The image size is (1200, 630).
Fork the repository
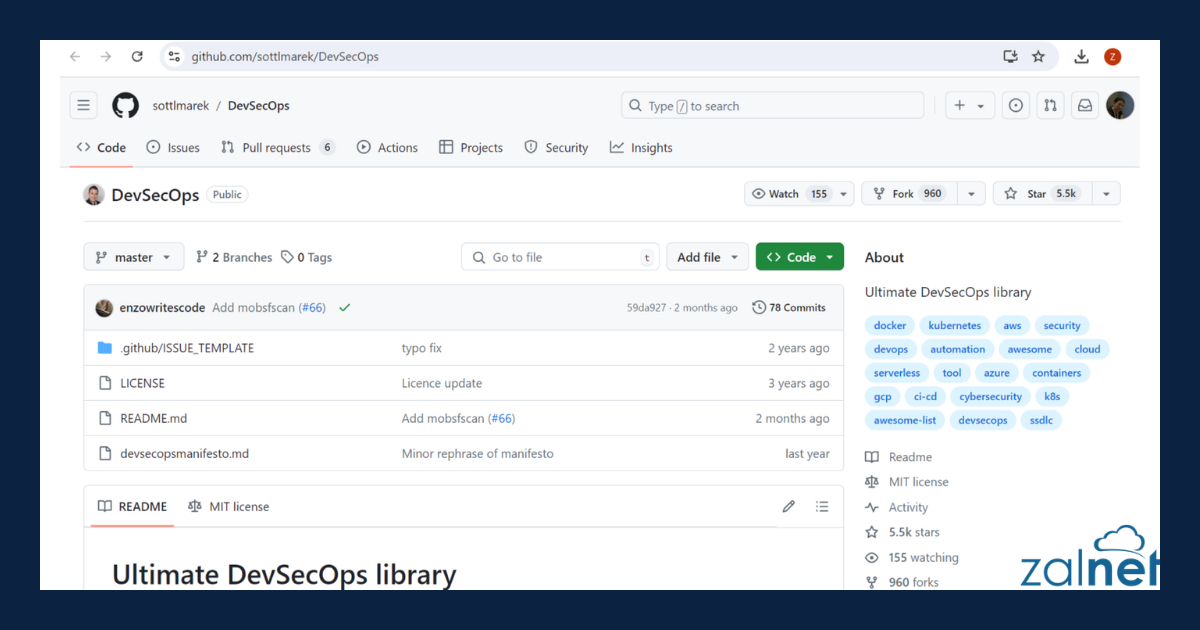[909, 194]
